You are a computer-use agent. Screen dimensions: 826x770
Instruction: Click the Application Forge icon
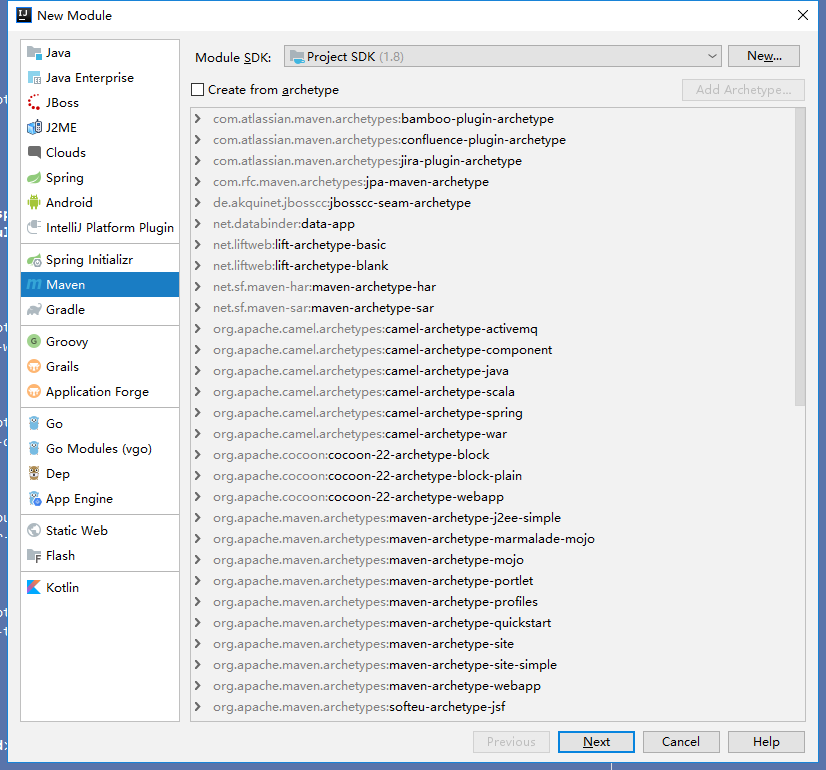(x=34, y=392)
